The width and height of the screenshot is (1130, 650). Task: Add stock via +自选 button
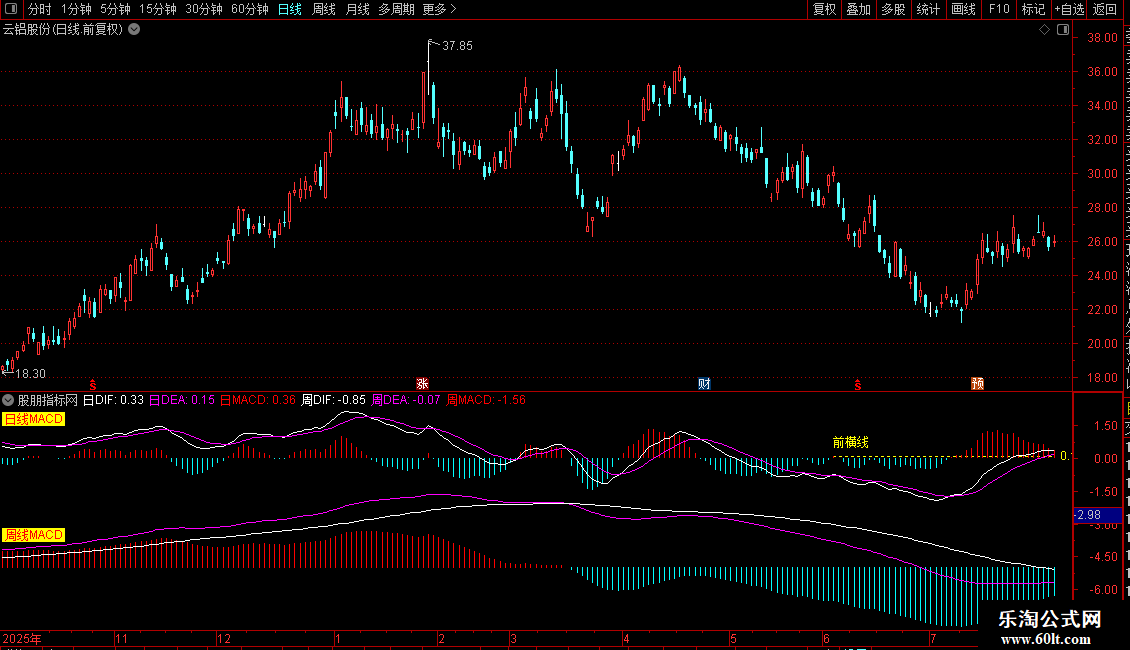(x=1069, y=9)
